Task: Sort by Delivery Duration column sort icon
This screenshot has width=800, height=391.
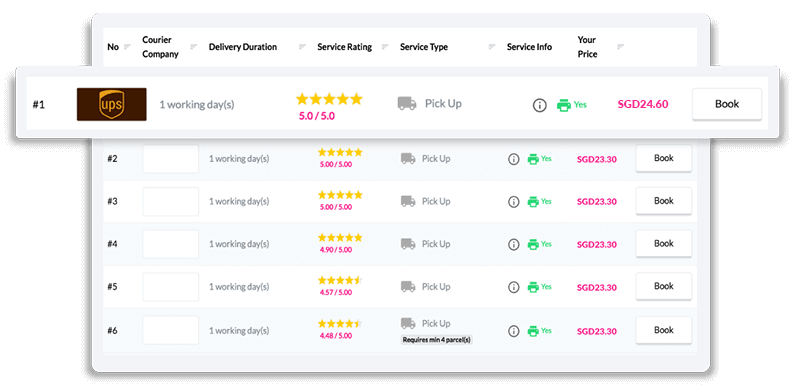Action: coord(303,47)
